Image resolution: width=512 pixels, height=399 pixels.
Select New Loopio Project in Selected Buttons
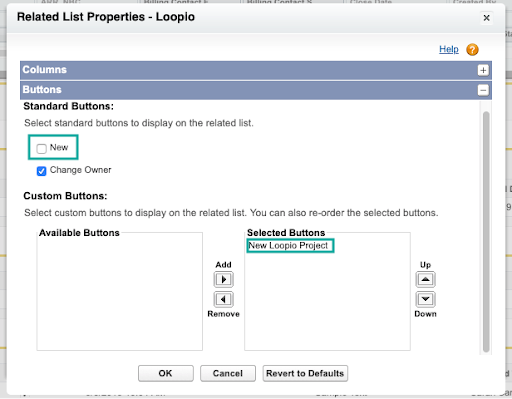tap(288, 246)
